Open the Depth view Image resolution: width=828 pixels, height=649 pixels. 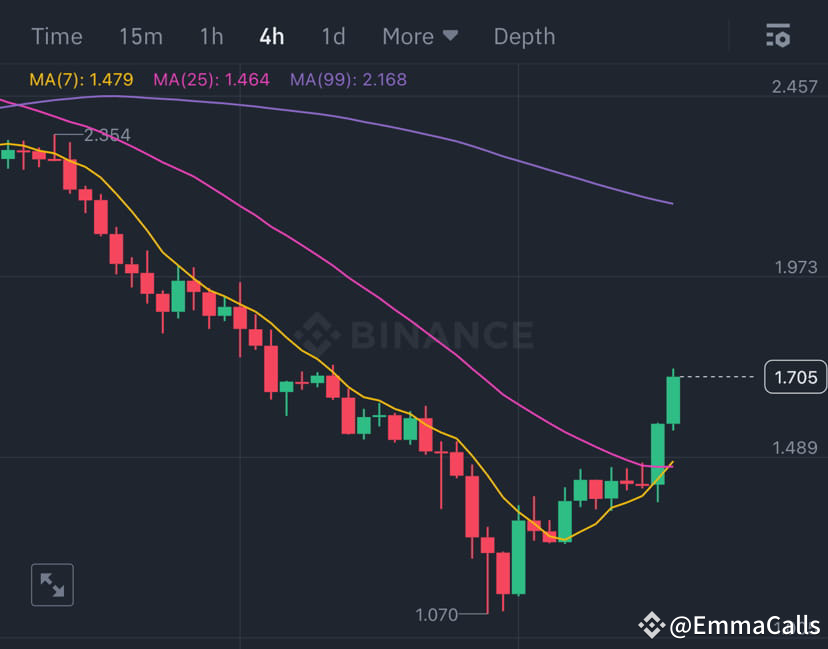(x=524, y=36)
